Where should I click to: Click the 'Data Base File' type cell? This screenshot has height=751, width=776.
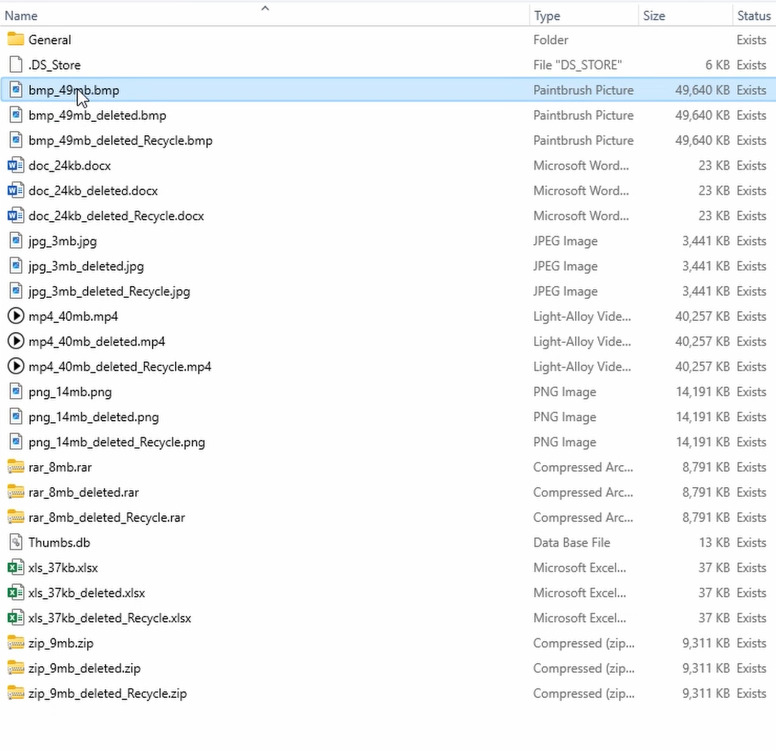tap(572, 543)
